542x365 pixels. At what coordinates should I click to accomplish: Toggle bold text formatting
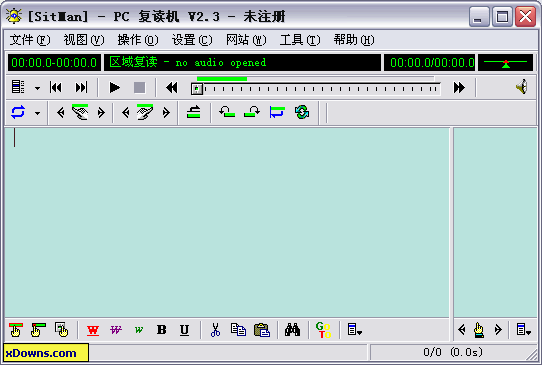tap(161, 330)
